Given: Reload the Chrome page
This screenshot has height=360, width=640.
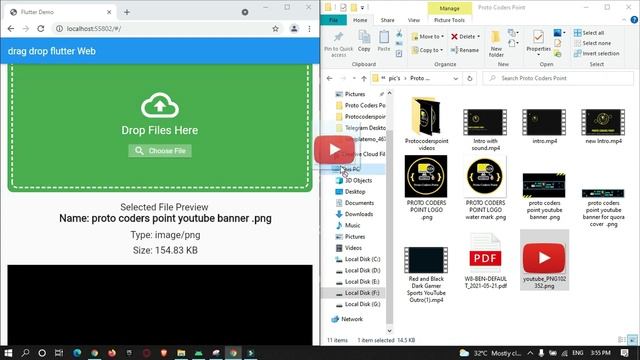Looking at the screenshot, I should pos(40,29).
